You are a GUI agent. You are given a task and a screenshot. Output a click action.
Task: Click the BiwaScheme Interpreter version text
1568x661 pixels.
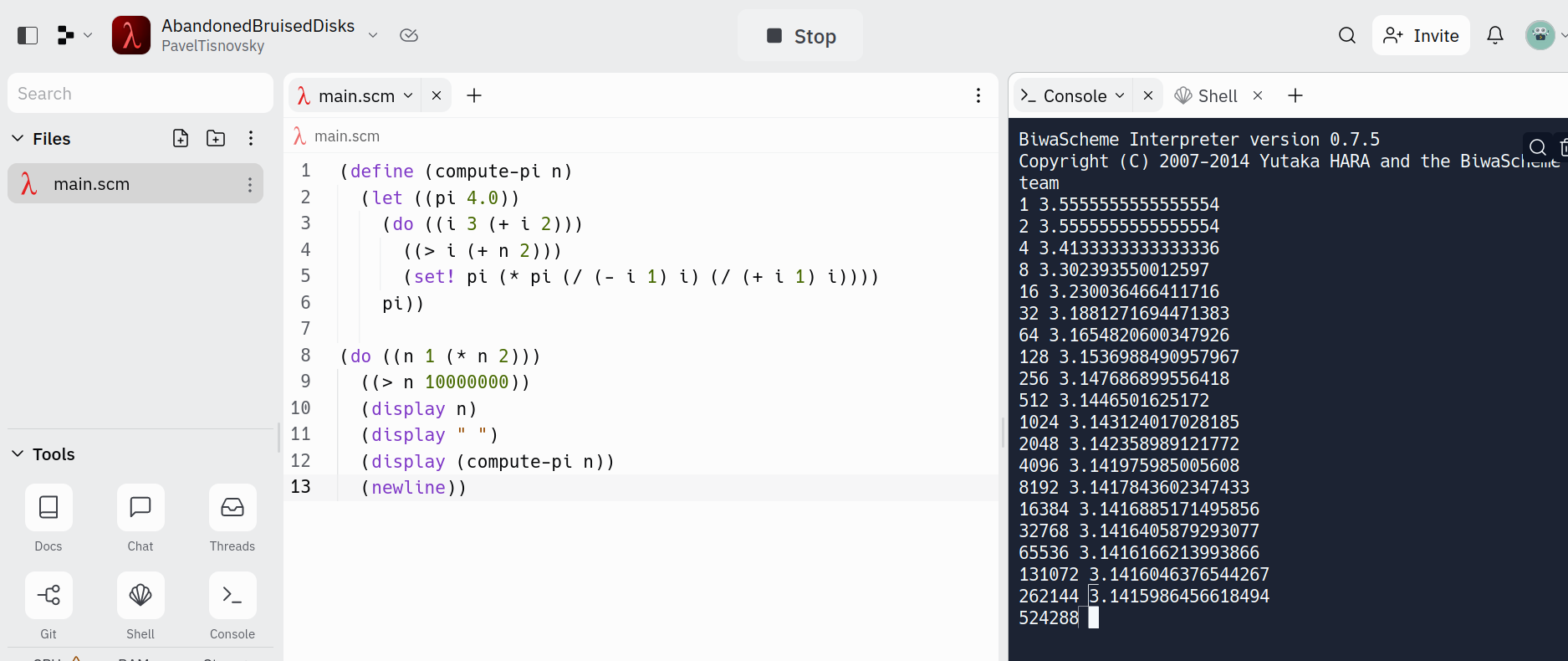click(x=1199, y=139)
